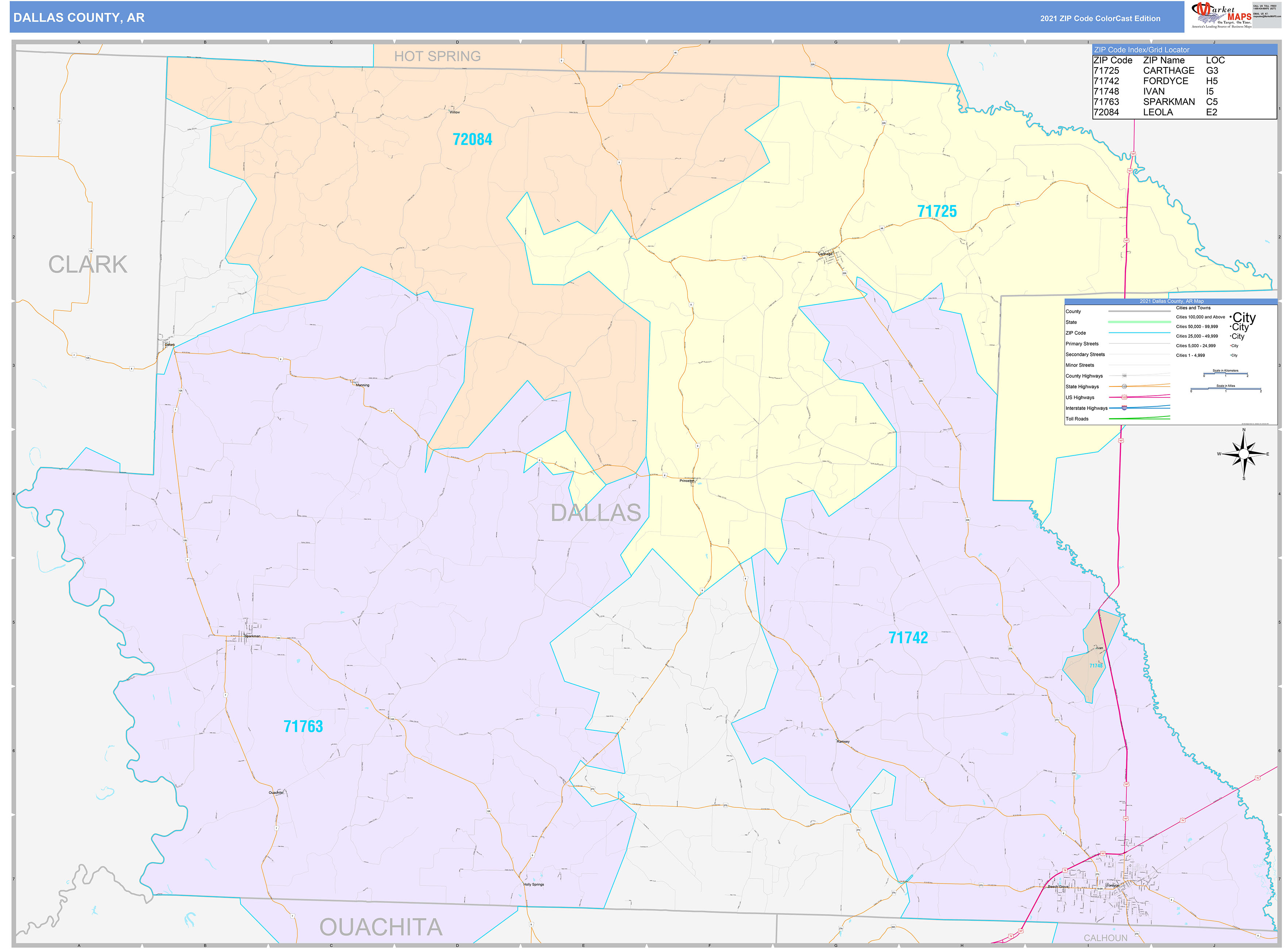Toggle the ZIP Code blue boundary legend entry
The height and width of the screenshot is (949, 1288).
point(1139,333)
